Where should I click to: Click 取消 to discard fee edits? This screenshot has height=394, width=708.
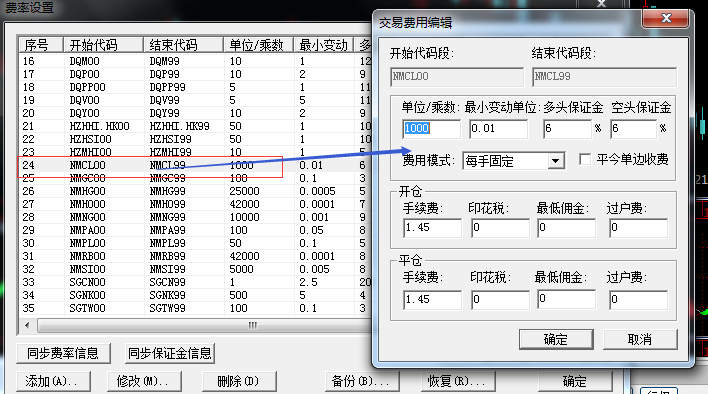click(640, 339)
